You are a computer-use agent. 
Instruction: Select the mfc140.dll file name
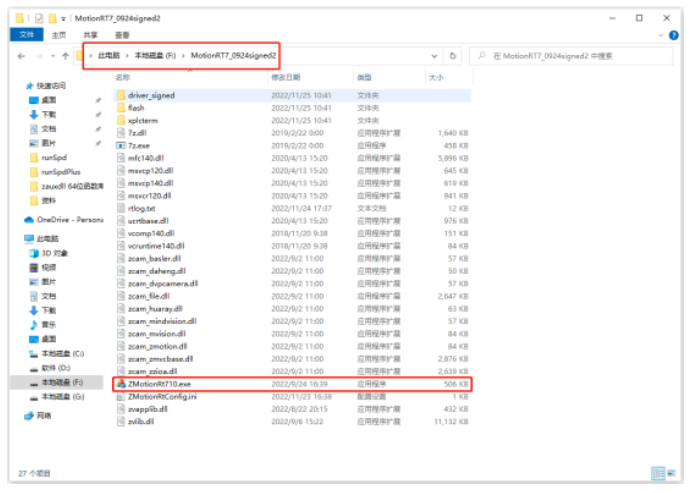tap(146, 158)
